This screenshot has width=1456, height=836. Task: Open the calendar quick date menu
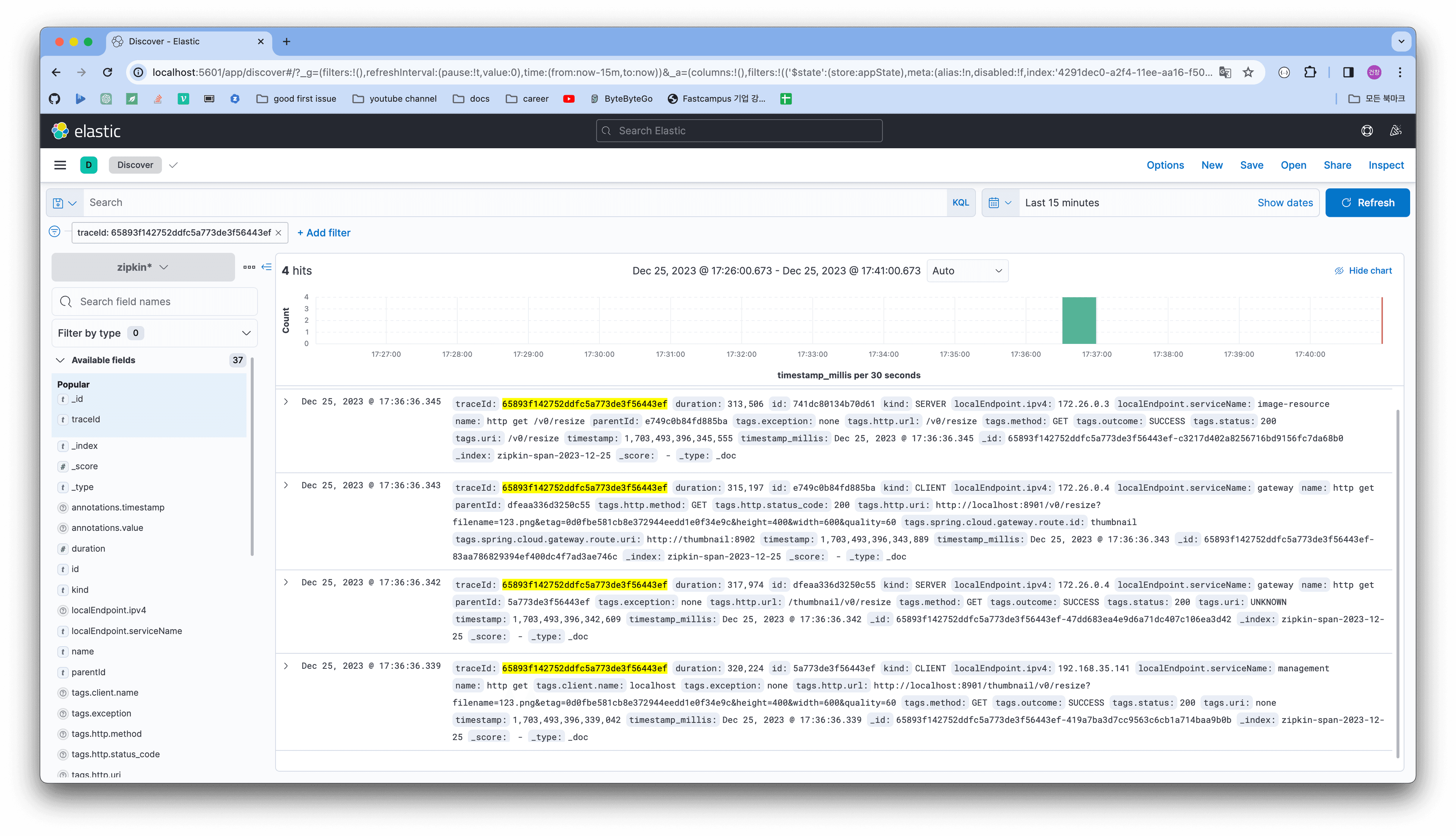(x=1000, y=203)
